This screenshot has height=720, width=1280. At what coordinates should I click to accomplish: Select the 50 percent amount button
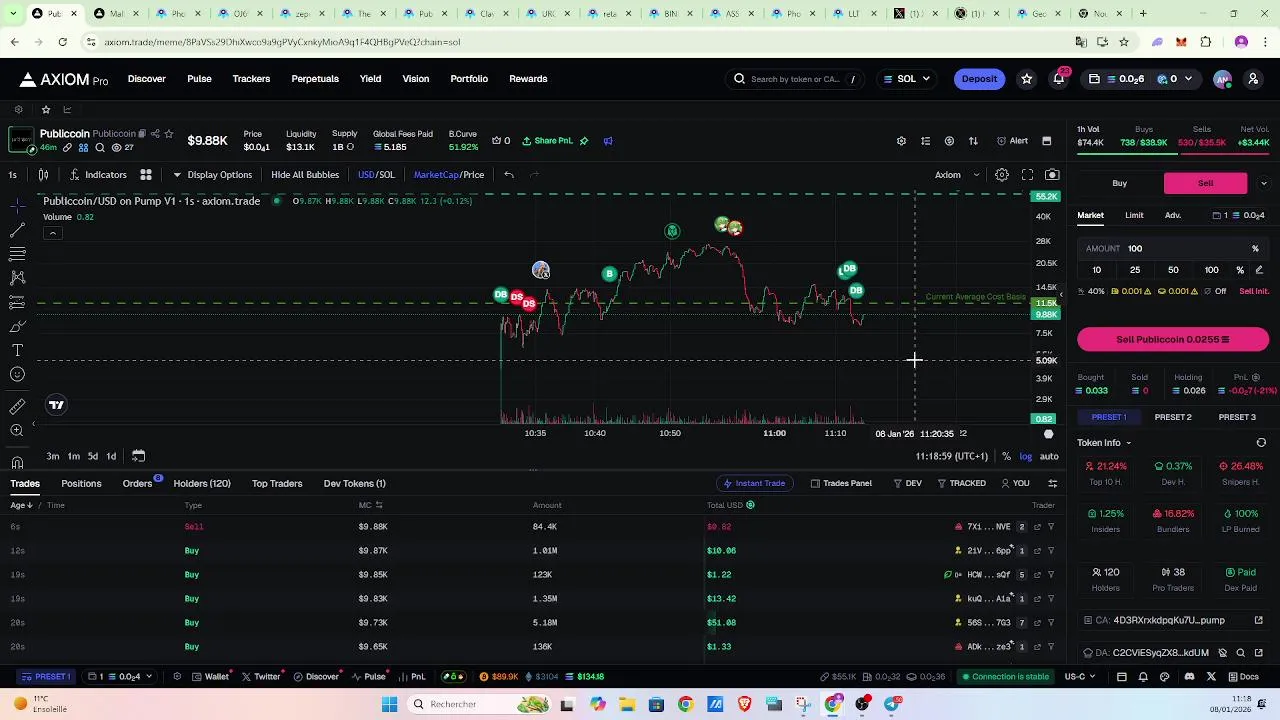pyautogui.click(x=1173, y=270)
